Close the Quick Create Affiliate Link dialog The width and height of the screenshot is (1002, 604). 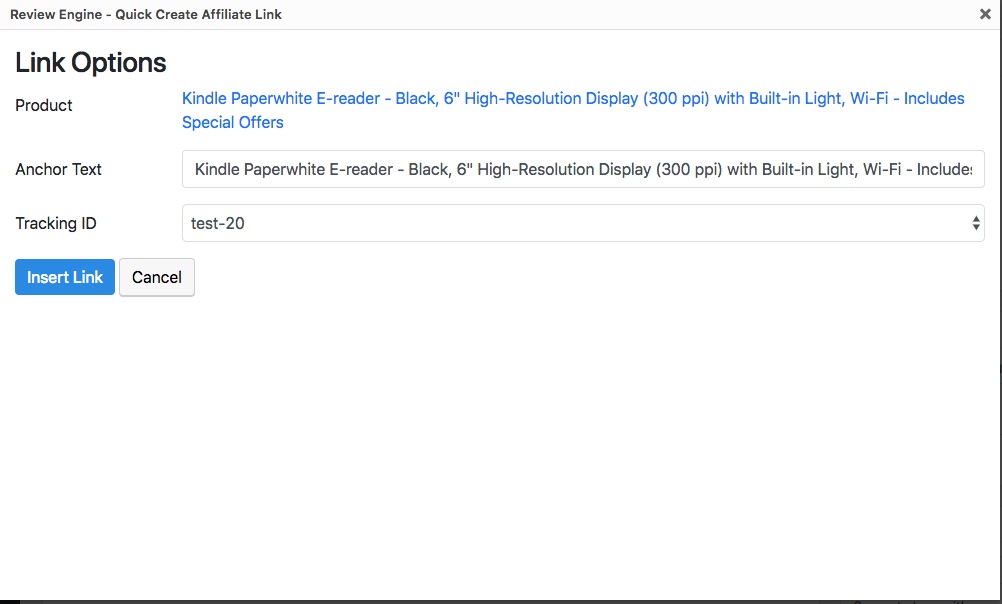985,14
